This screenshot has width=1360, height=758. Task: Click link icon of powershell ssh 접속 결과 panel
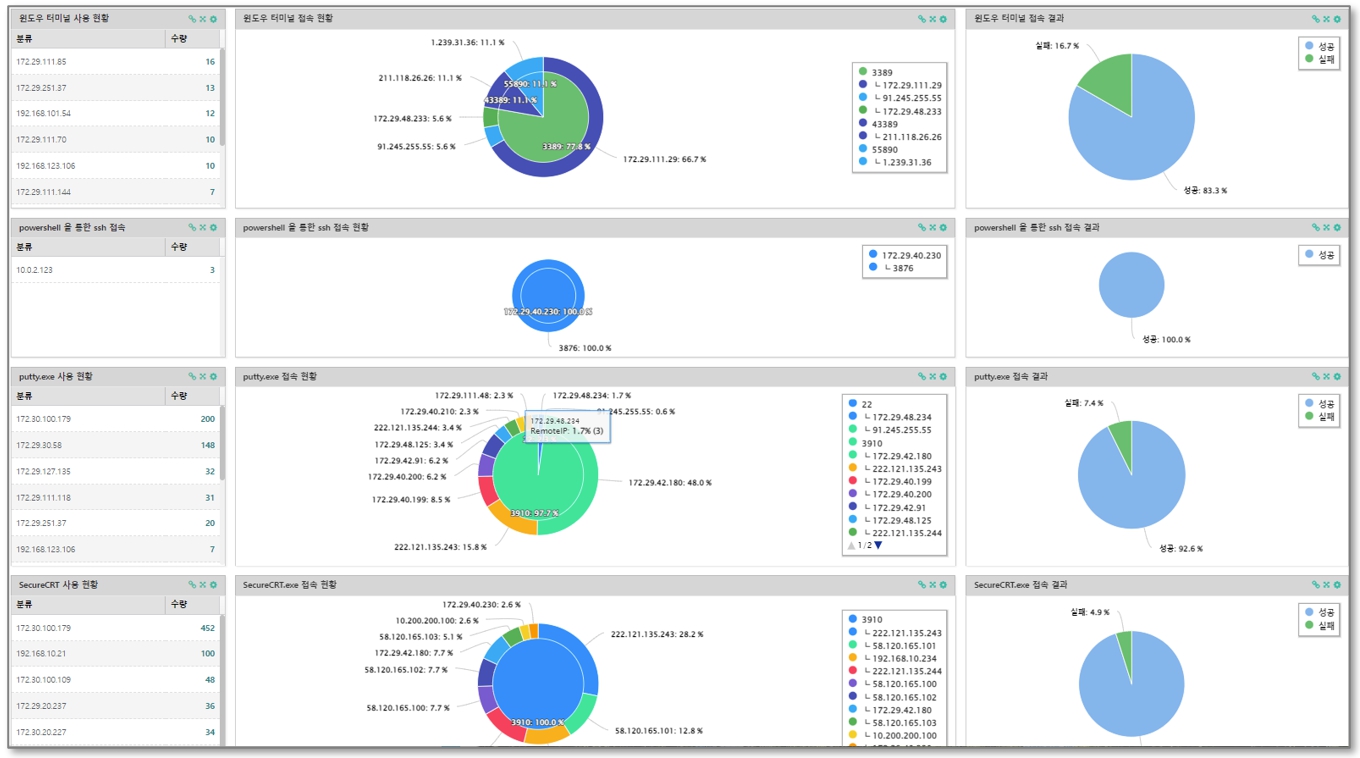(1316, 228)
